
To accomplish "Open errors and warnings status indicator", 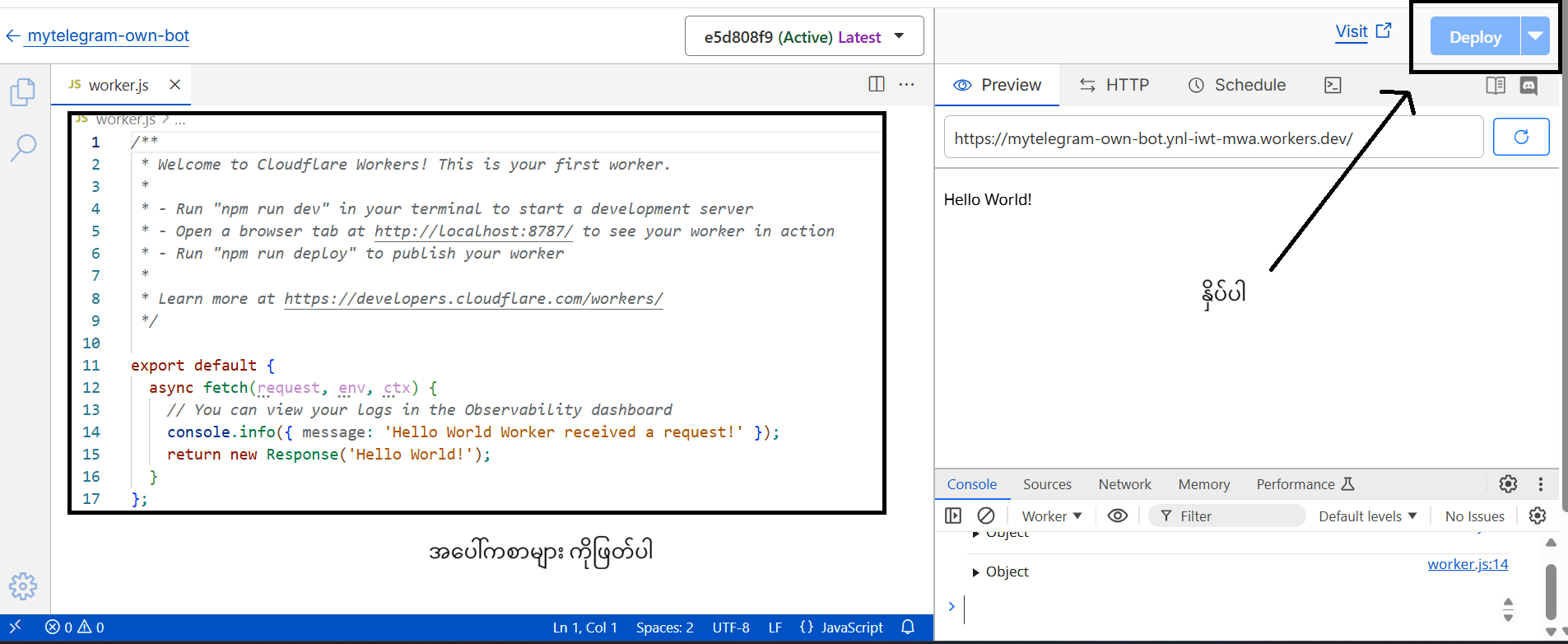I will pos(74,627).
